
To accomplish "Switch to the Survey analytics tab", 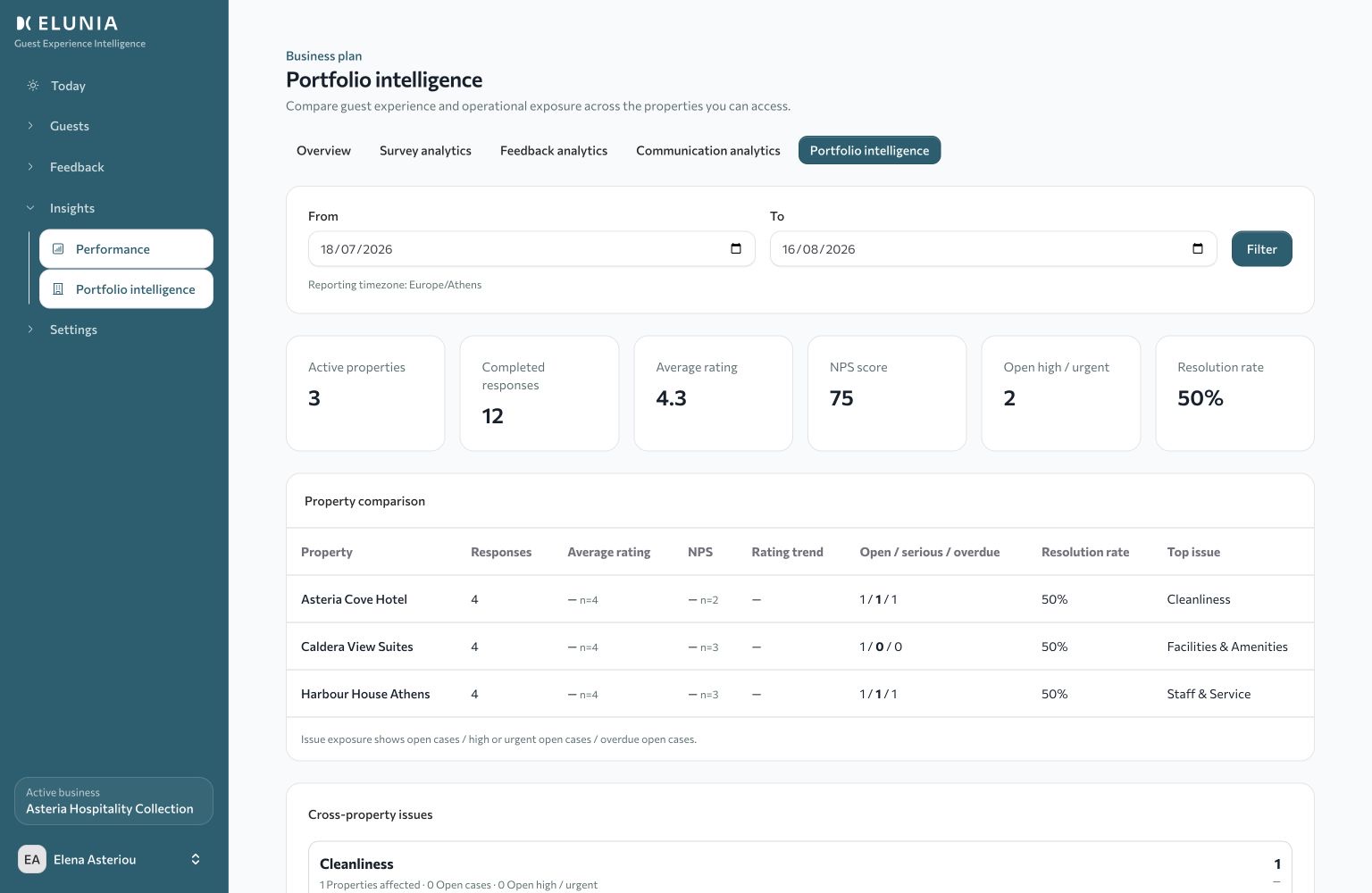I will tap(425, 151).
